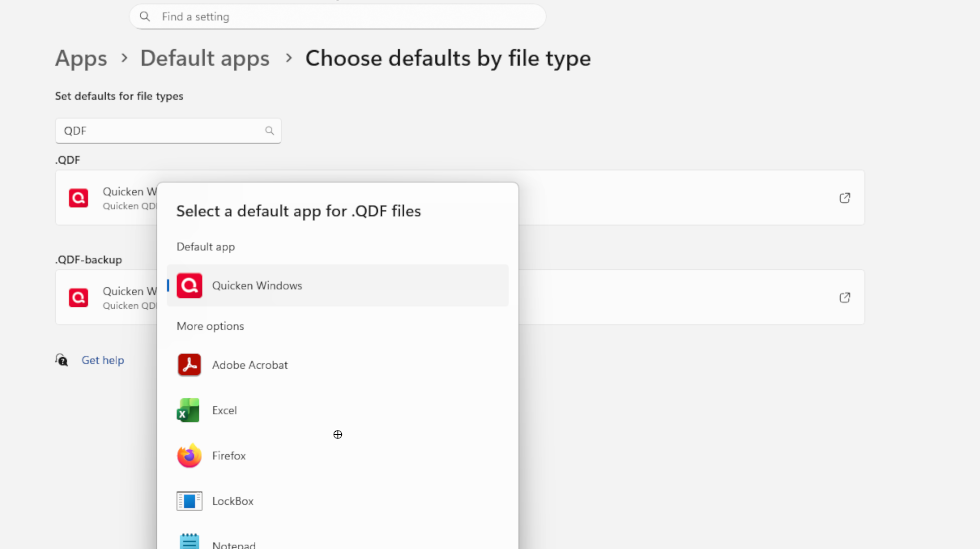The image size is (980, 549).
Task: Choose the Excel icon in More options
Action: coord(188,410)
